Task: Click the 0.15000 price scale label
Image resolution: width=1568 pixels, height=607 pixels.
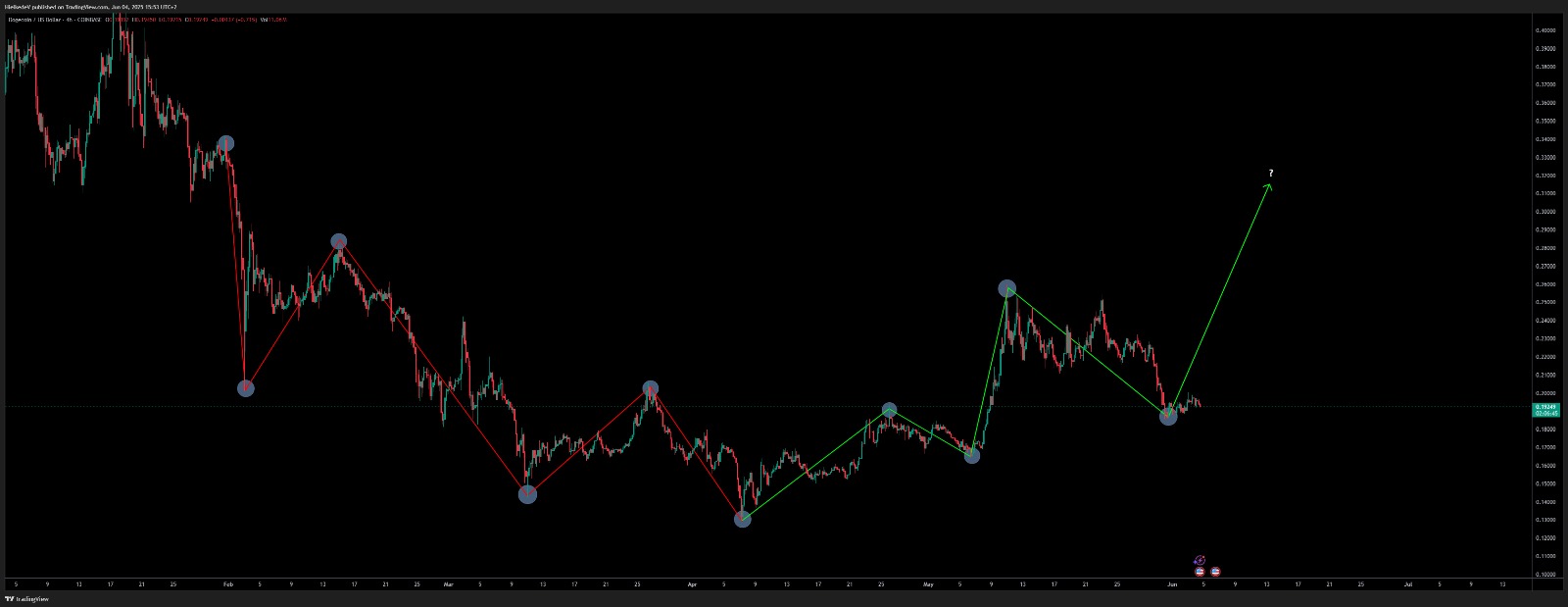Action: coord(1546,483)
